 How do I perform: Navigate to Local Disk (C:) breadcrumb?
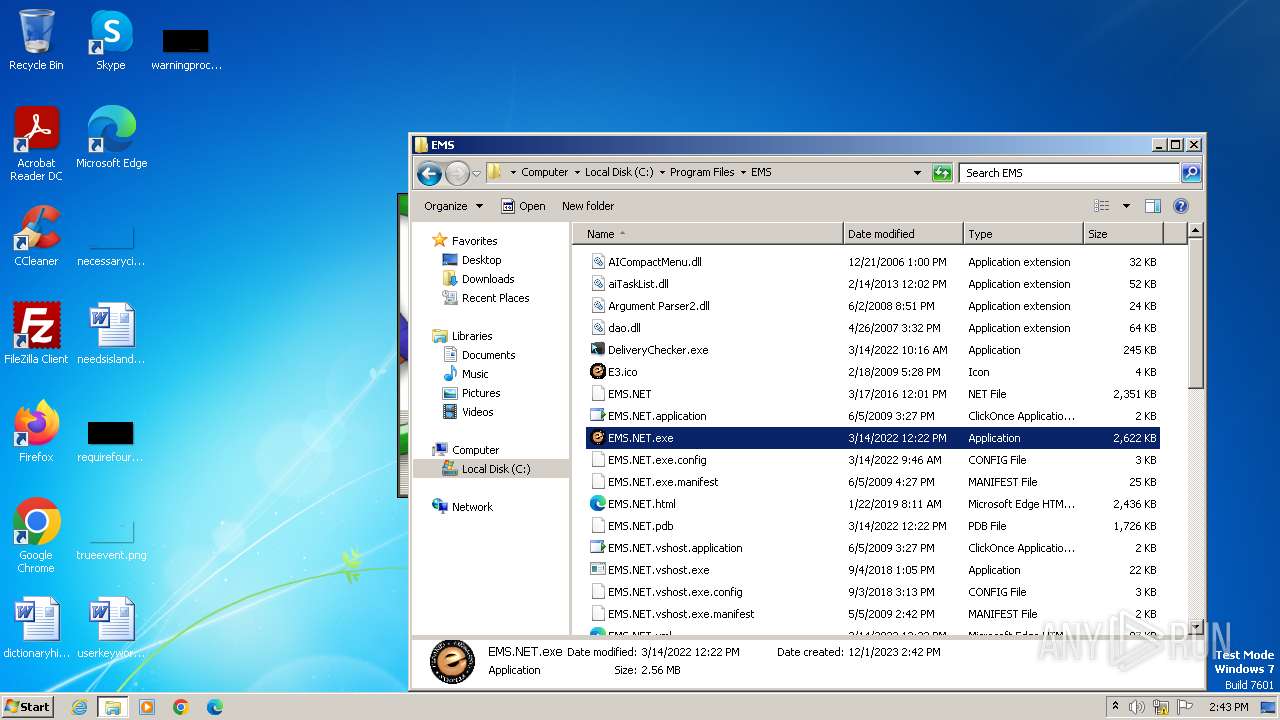pyautogui.click(x=619, y=172)
